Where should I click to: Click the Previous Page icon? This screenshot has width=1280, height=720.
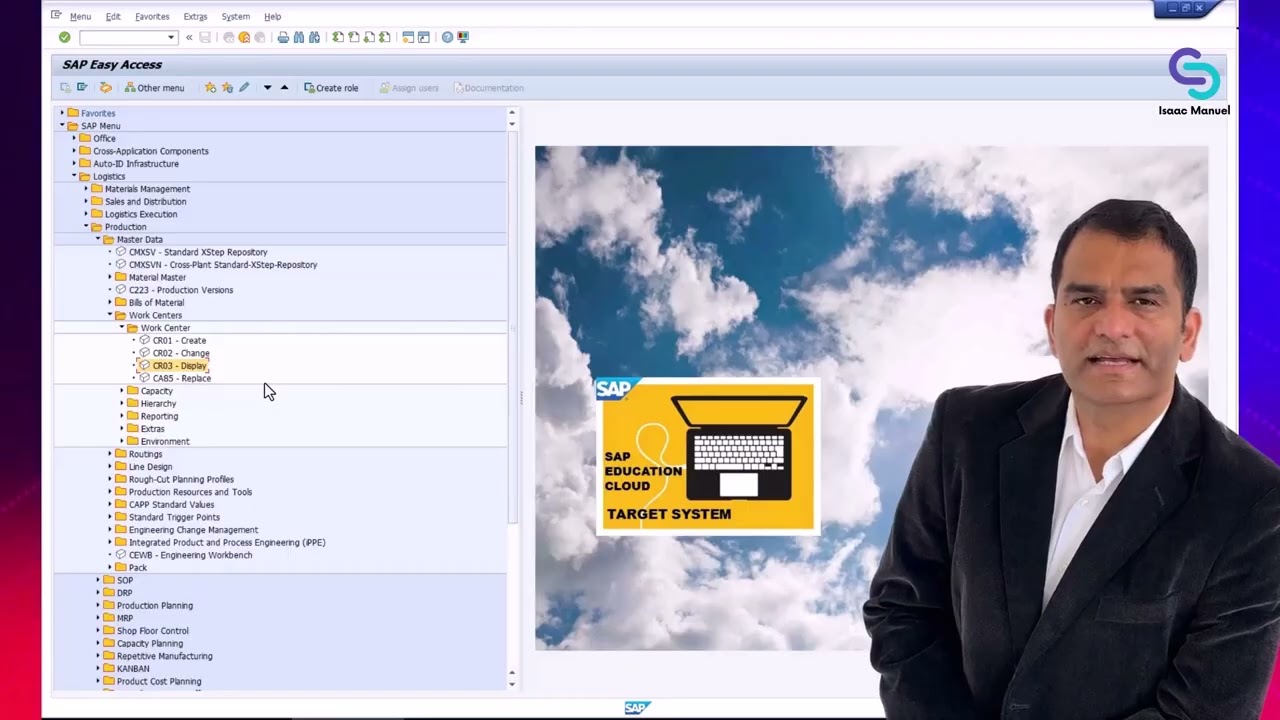353,37
